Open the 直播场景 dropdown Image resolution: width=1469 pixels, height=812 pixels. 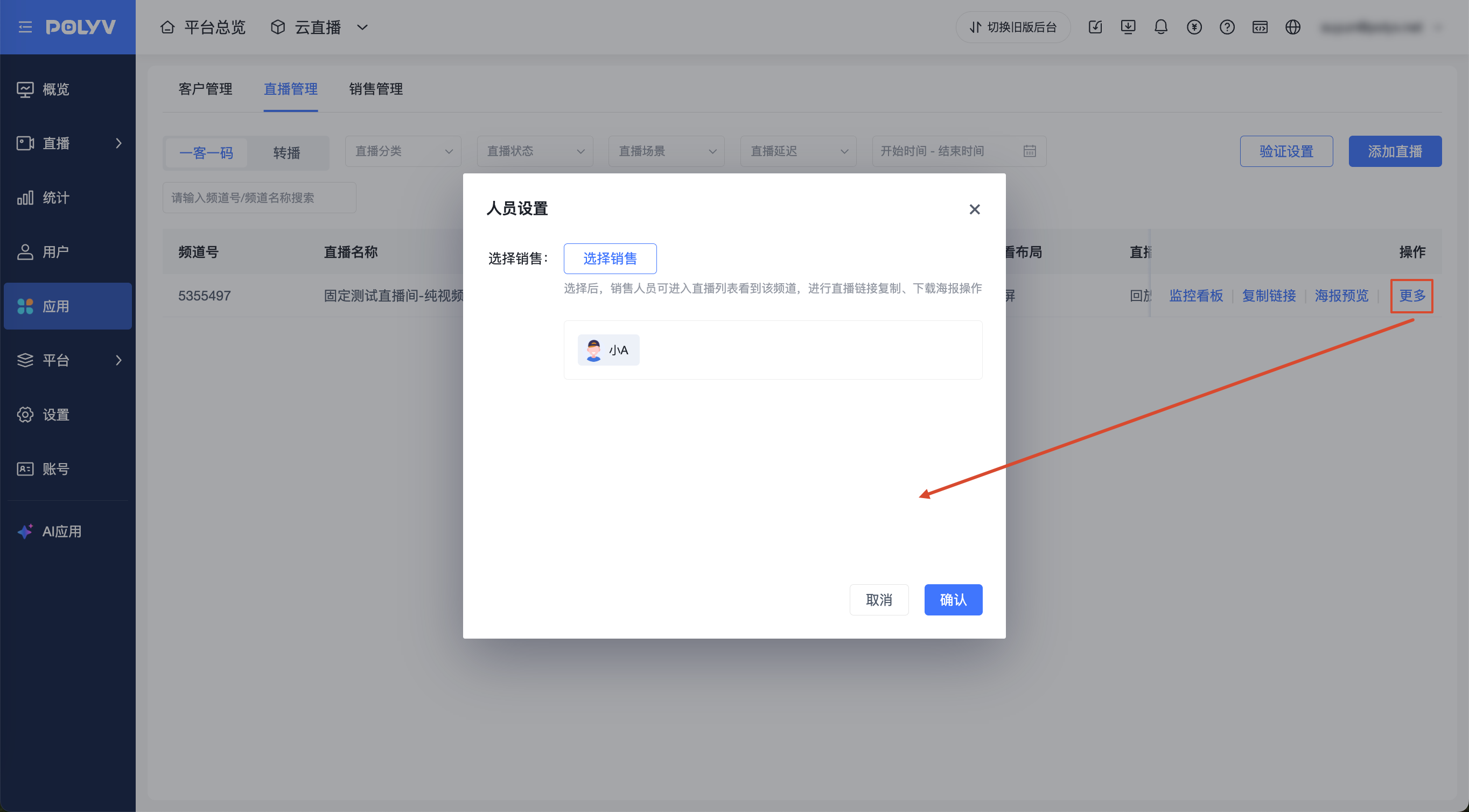click(x=667, y=151)
